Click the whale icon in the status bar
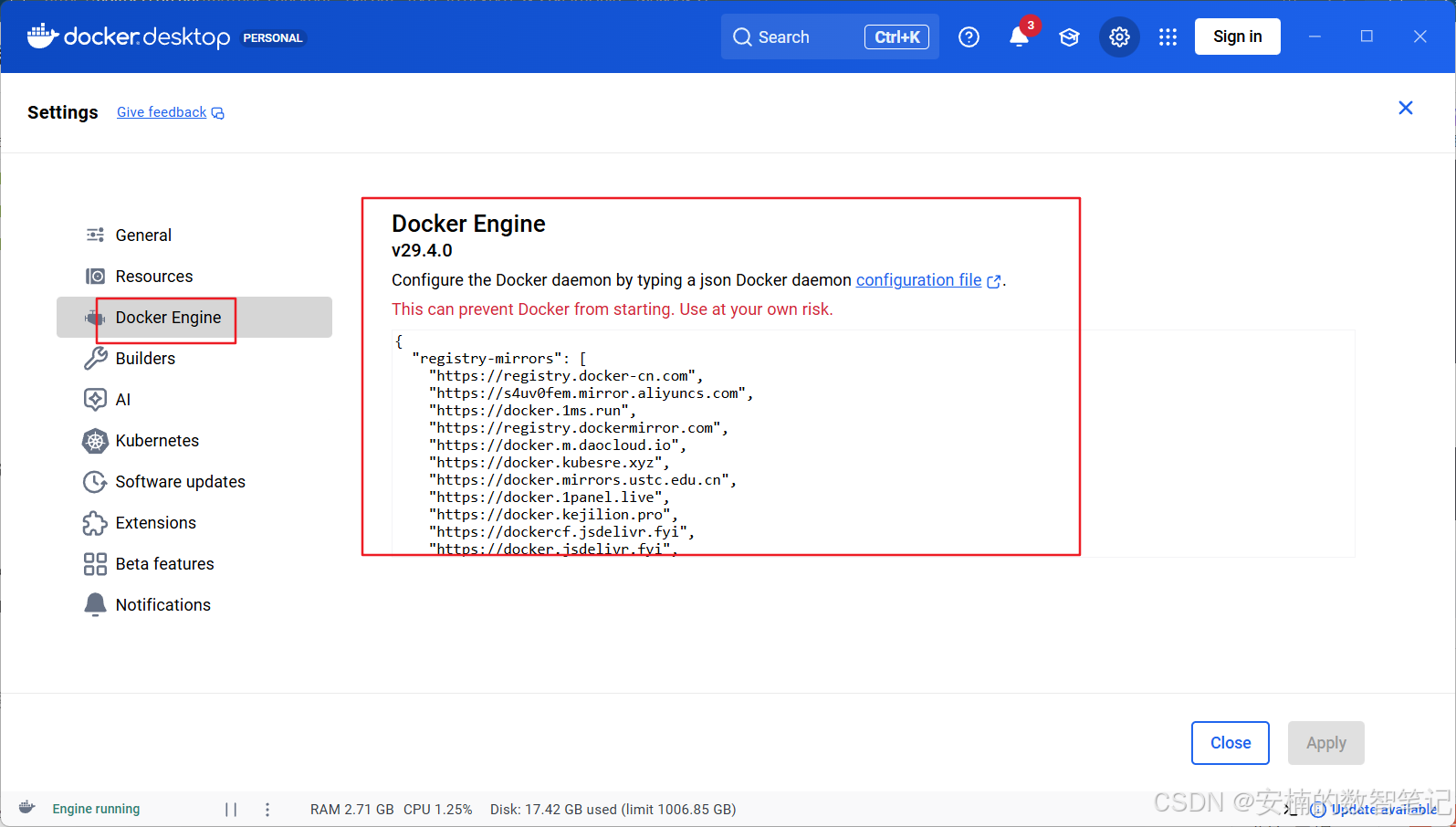The height and width of the screenshot is (827, 1456). 26,808
